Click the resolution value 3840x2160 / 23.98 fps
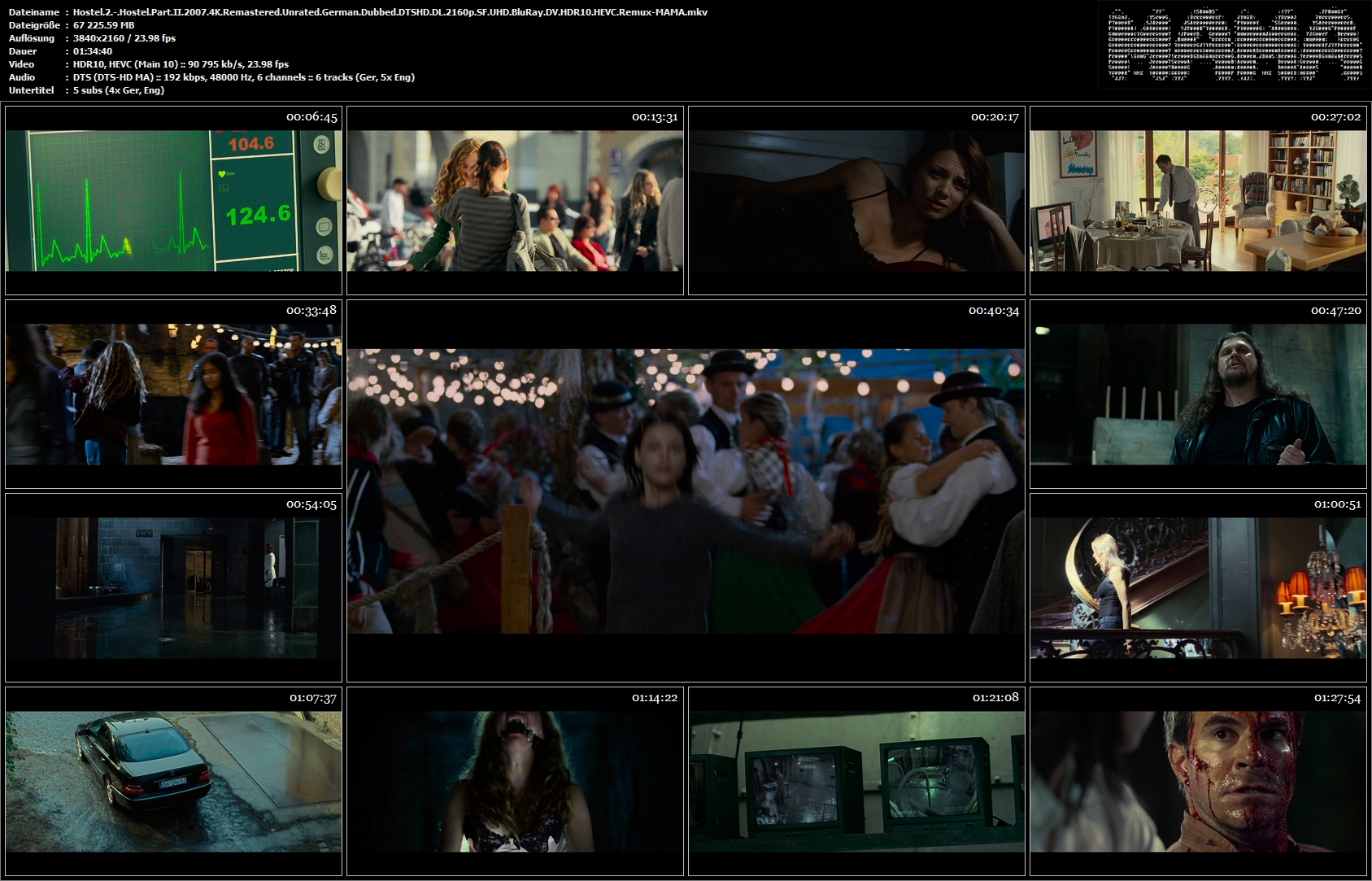Screen dimensions: 1372x881 124,38
